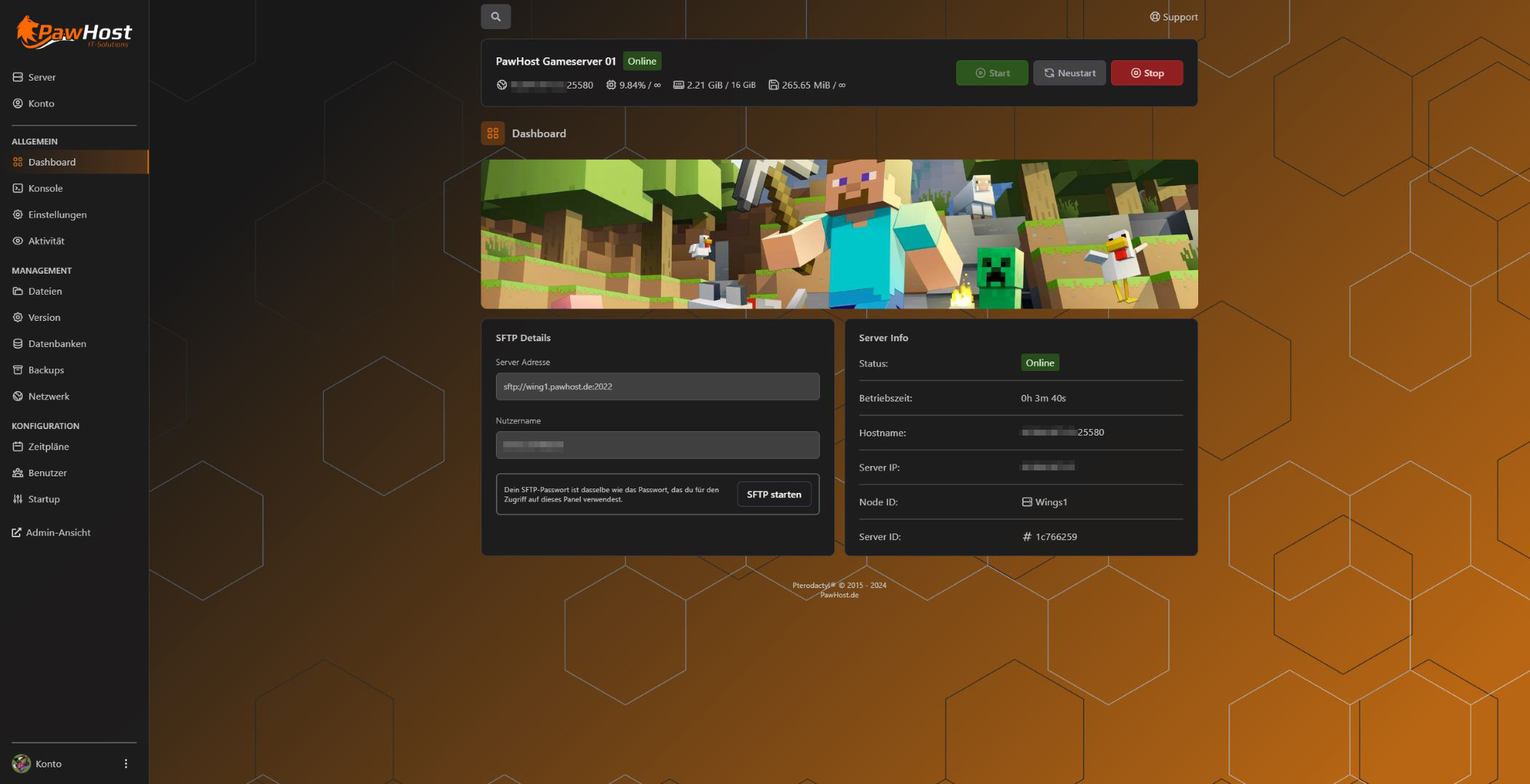Open Konsole in the sidebar
Viewport: 1530px width, 784px height.
(45, 188)
